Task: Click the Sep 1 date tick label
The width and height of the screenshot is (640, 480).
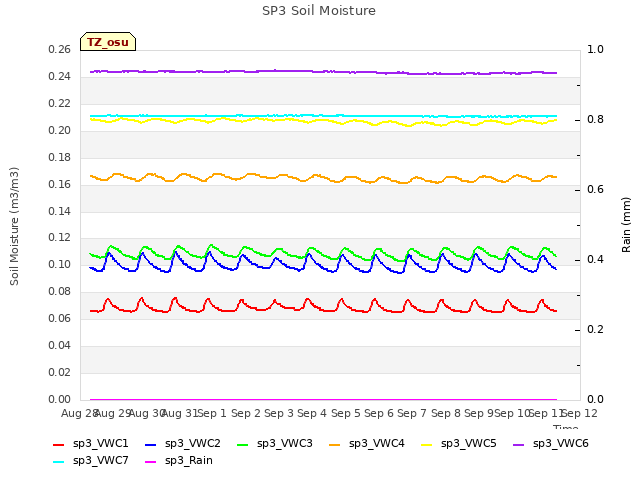Action: 212,413
